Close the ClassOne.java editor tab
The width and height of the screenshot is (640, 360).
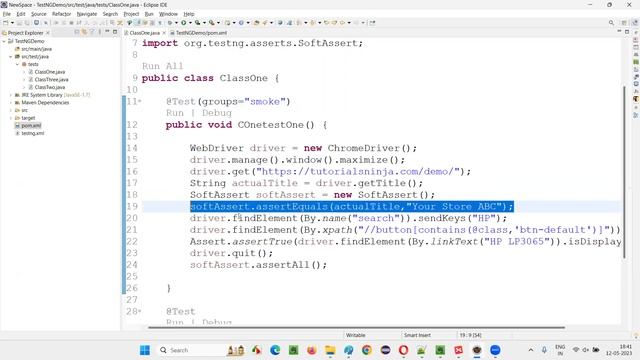(x=164, y=33)
